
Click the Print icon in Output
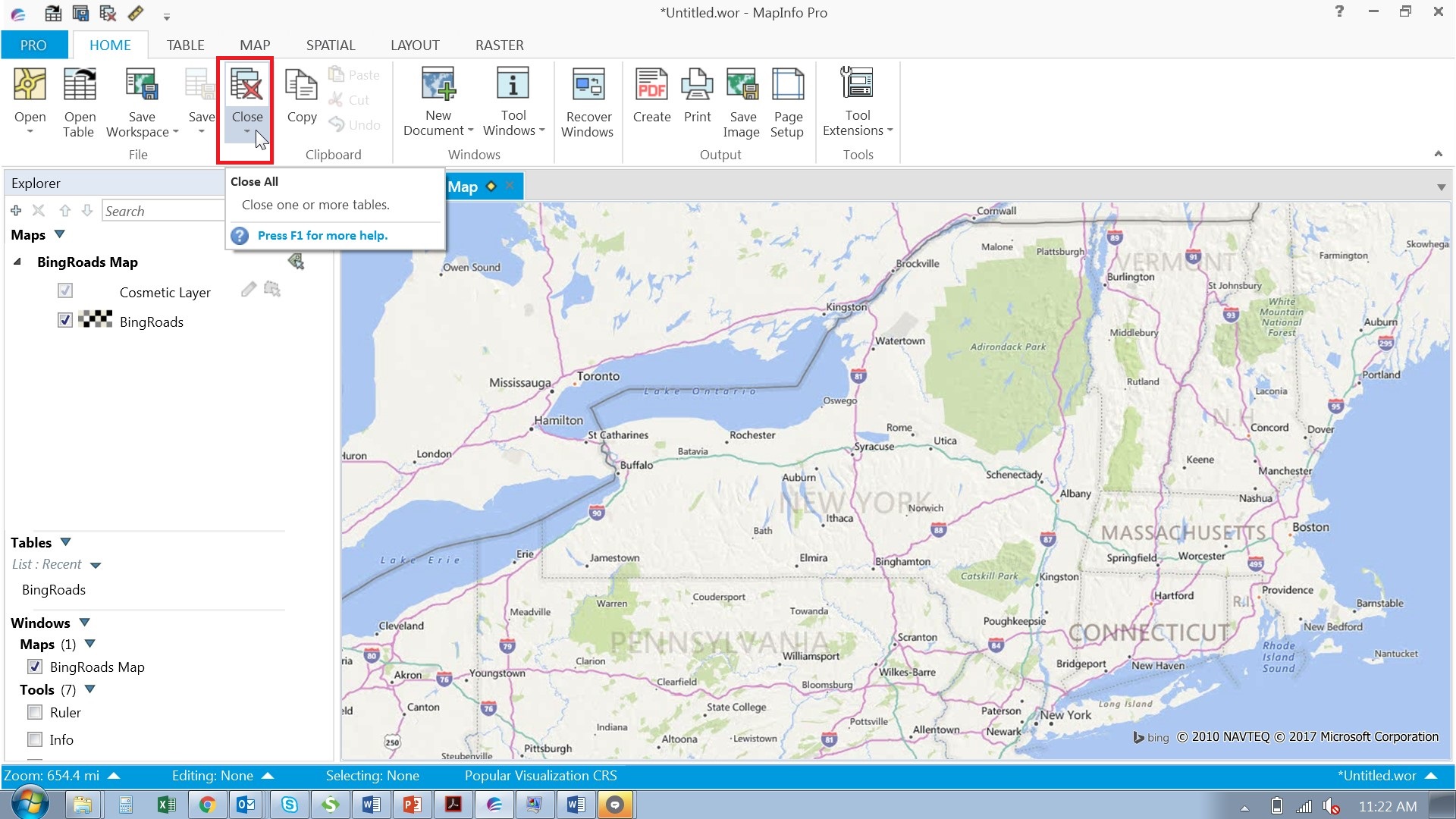[697, 85]
